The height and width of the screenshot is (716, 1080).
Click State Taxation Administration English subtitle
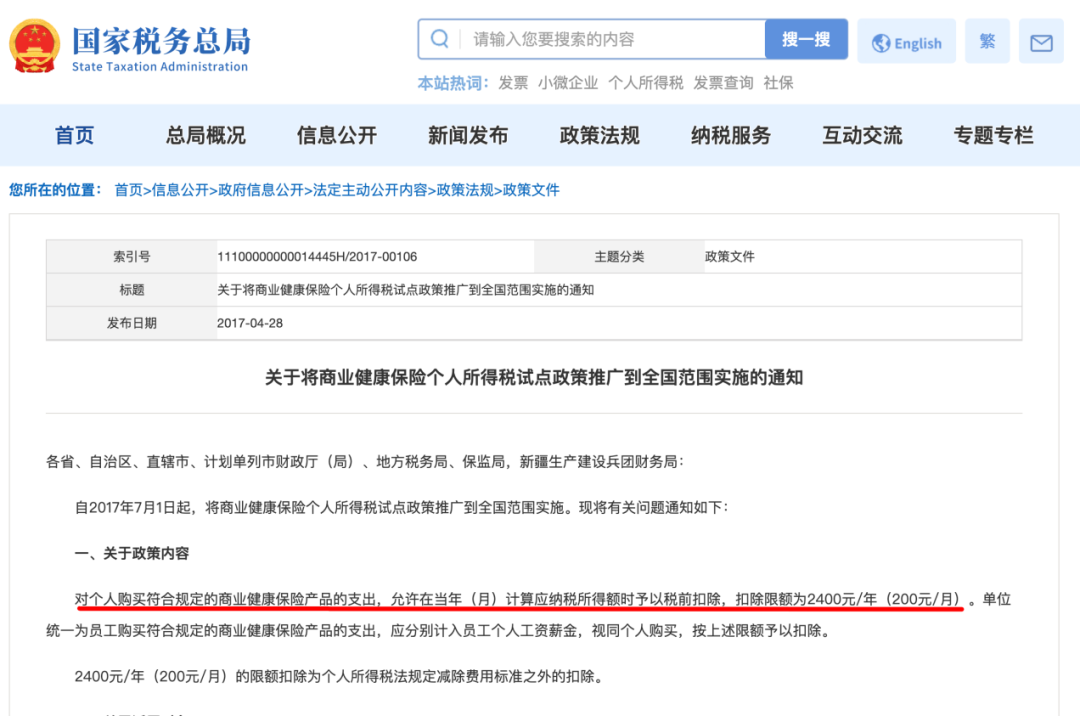coord(160,67)
